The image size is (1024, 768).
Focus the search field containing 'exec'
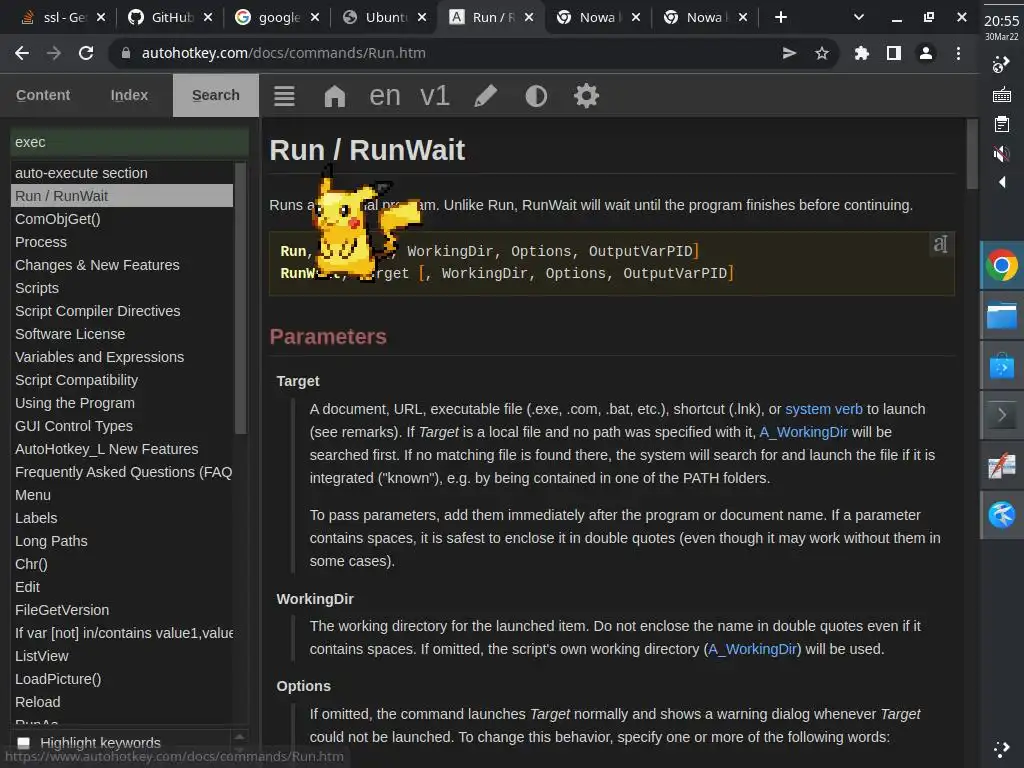point(129,142)
